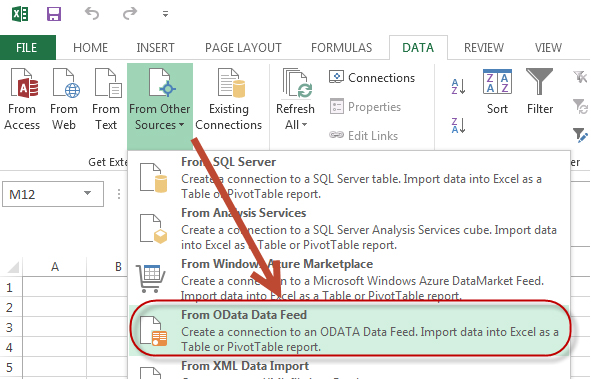Toggle the Filter button
This screenshot has width=591, height=379.
(540, 92)
